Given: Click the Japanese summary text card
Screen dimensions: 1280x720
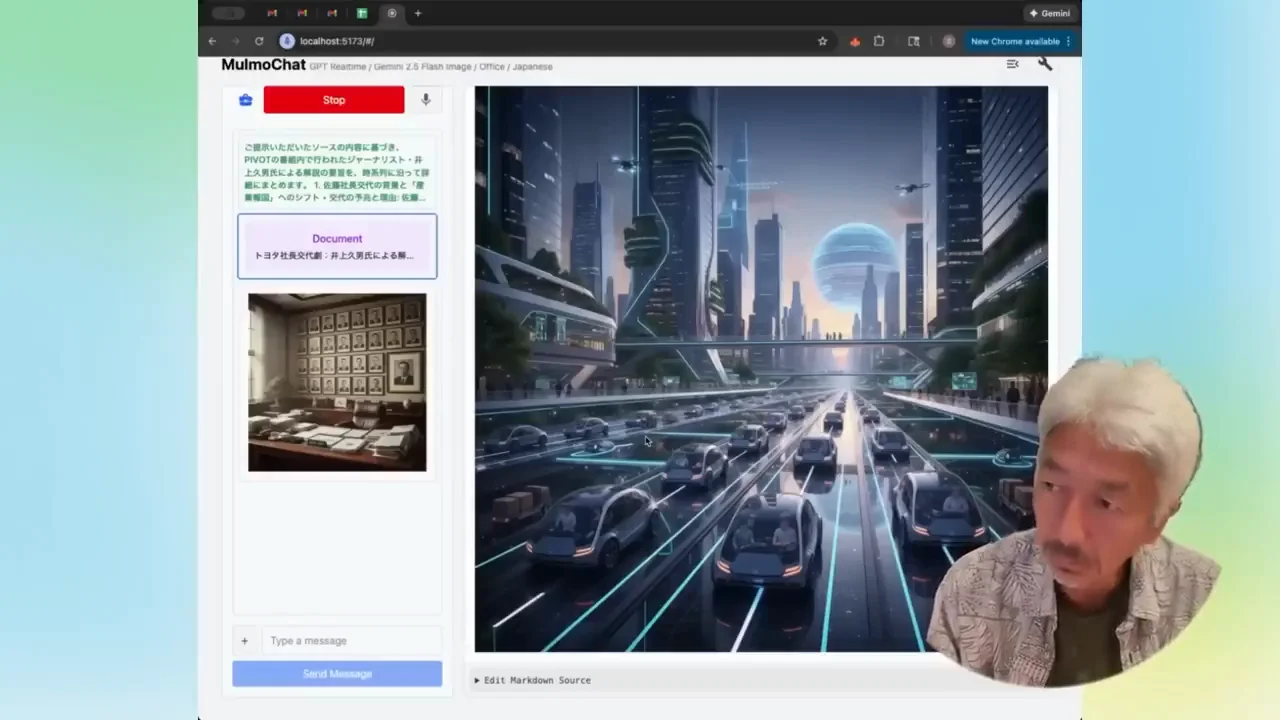Looking at the screenshot, I should (x=337, y=171).
